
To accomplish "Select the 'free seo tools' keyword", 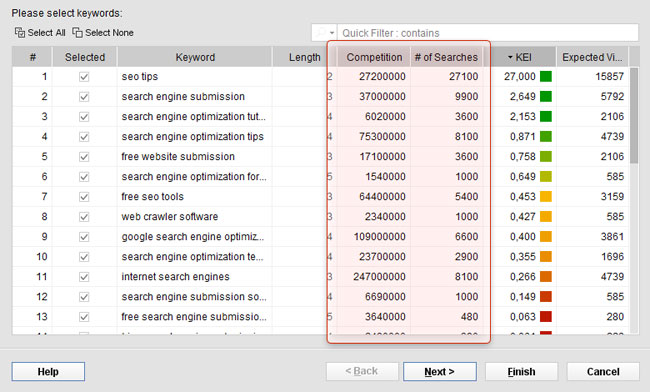I will 152,197.
